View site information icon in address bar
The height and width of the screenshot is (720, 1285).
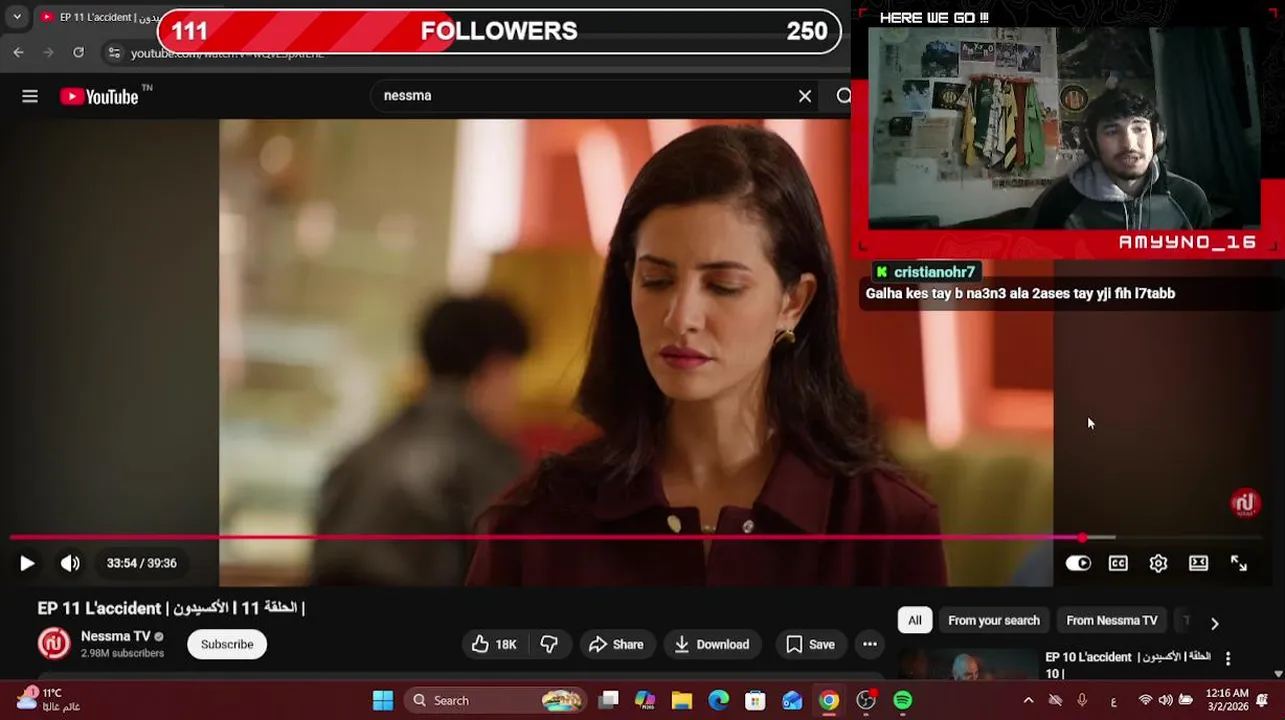coord(114,53)
